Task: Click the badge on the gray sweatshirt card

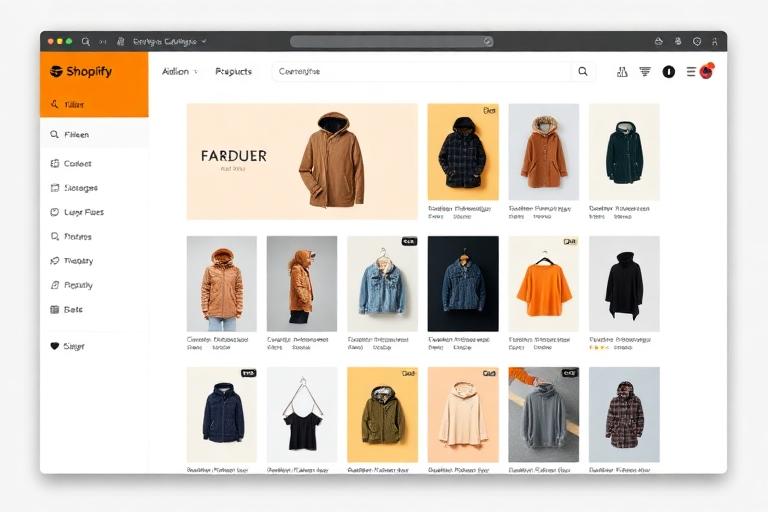Action: (569, 373)
